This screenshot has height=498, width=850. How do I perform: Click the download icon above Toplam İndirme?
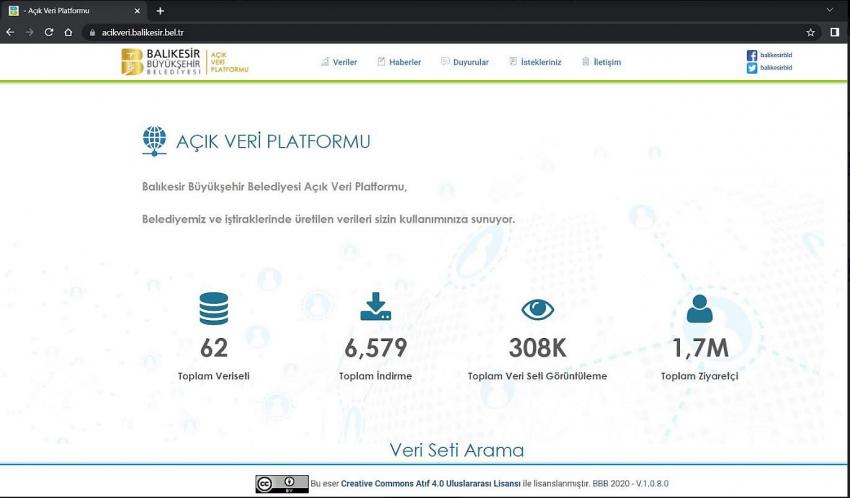pos(375,308)
